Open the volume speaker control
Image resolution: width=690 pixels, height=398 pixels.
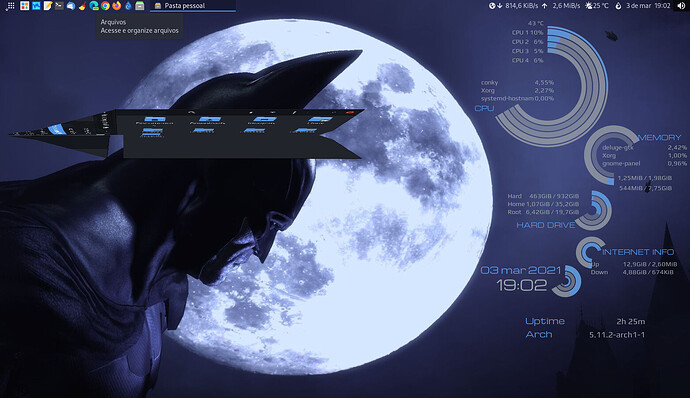[x=681, y=6]
